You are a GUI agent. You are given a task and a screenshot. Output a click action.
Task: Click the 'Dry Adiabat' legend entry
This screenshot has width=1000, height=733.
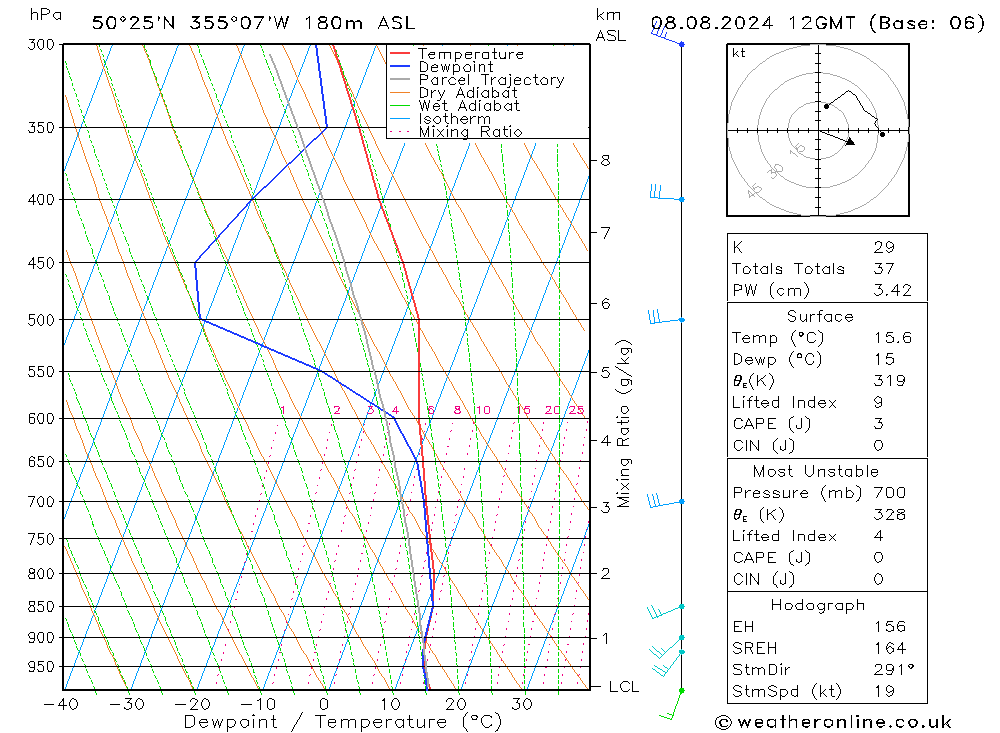click(x=468, y=93)
